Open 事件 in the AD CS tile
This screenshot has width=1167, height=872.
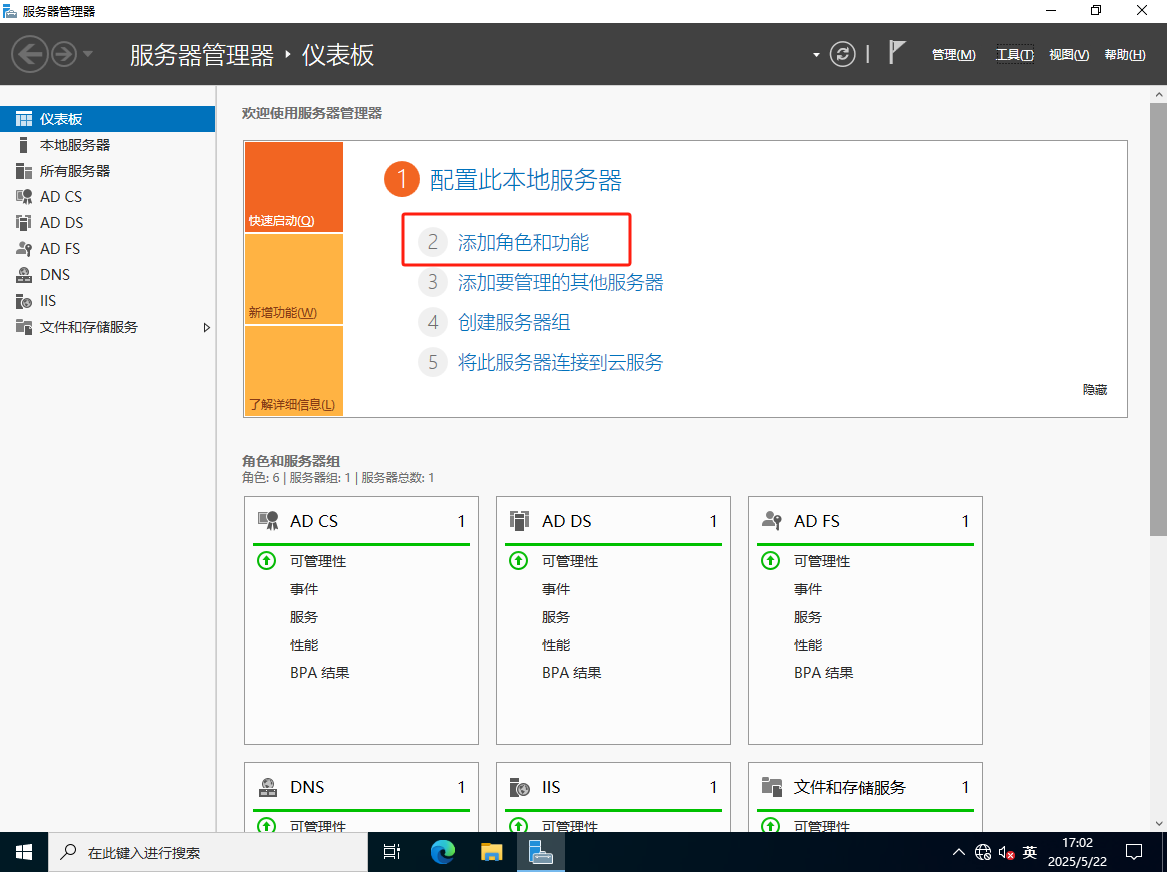pos(304,589)
